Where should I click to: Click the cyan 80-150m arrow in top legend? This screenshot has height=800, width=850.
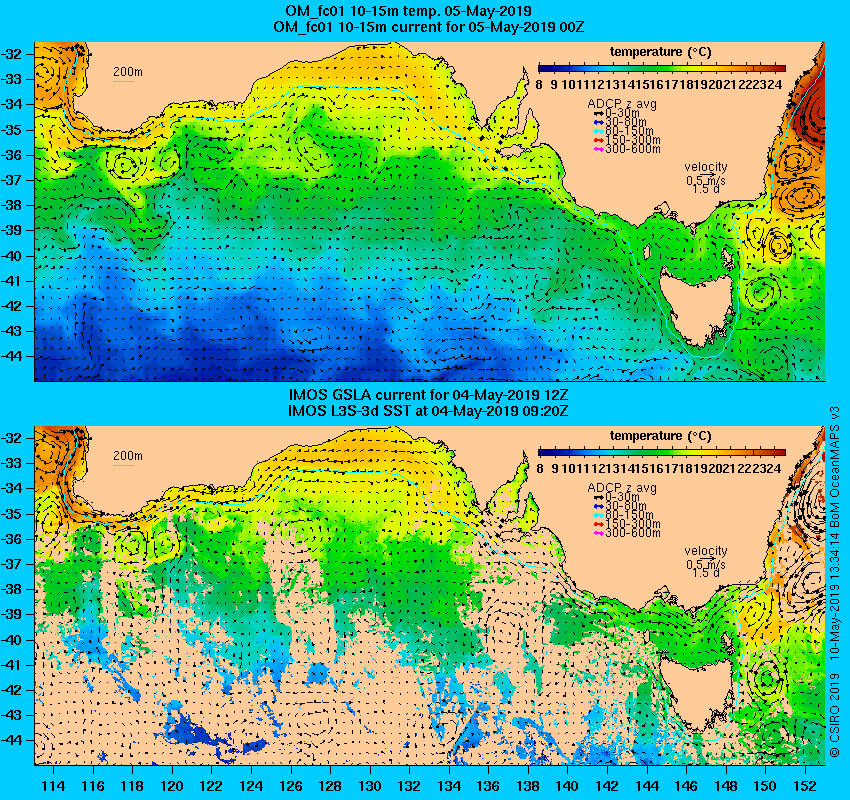coord(598,131)
